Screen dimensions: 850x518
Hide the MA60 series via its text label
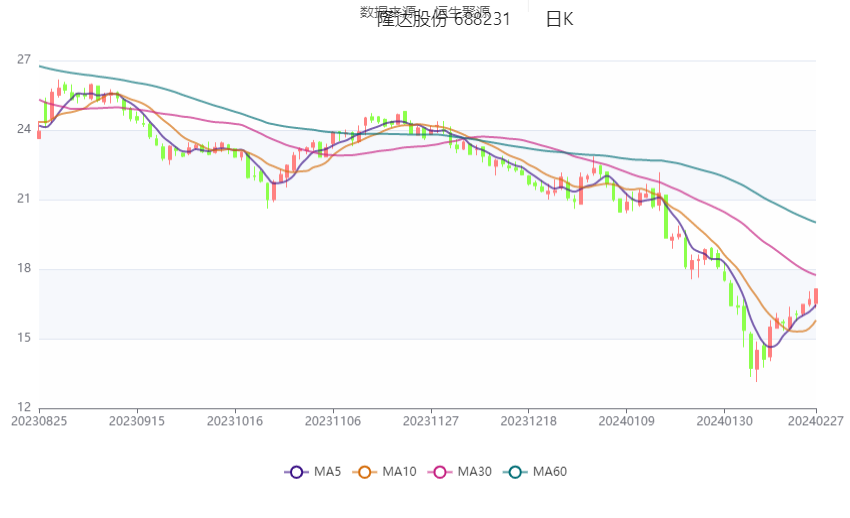point(550,472)
